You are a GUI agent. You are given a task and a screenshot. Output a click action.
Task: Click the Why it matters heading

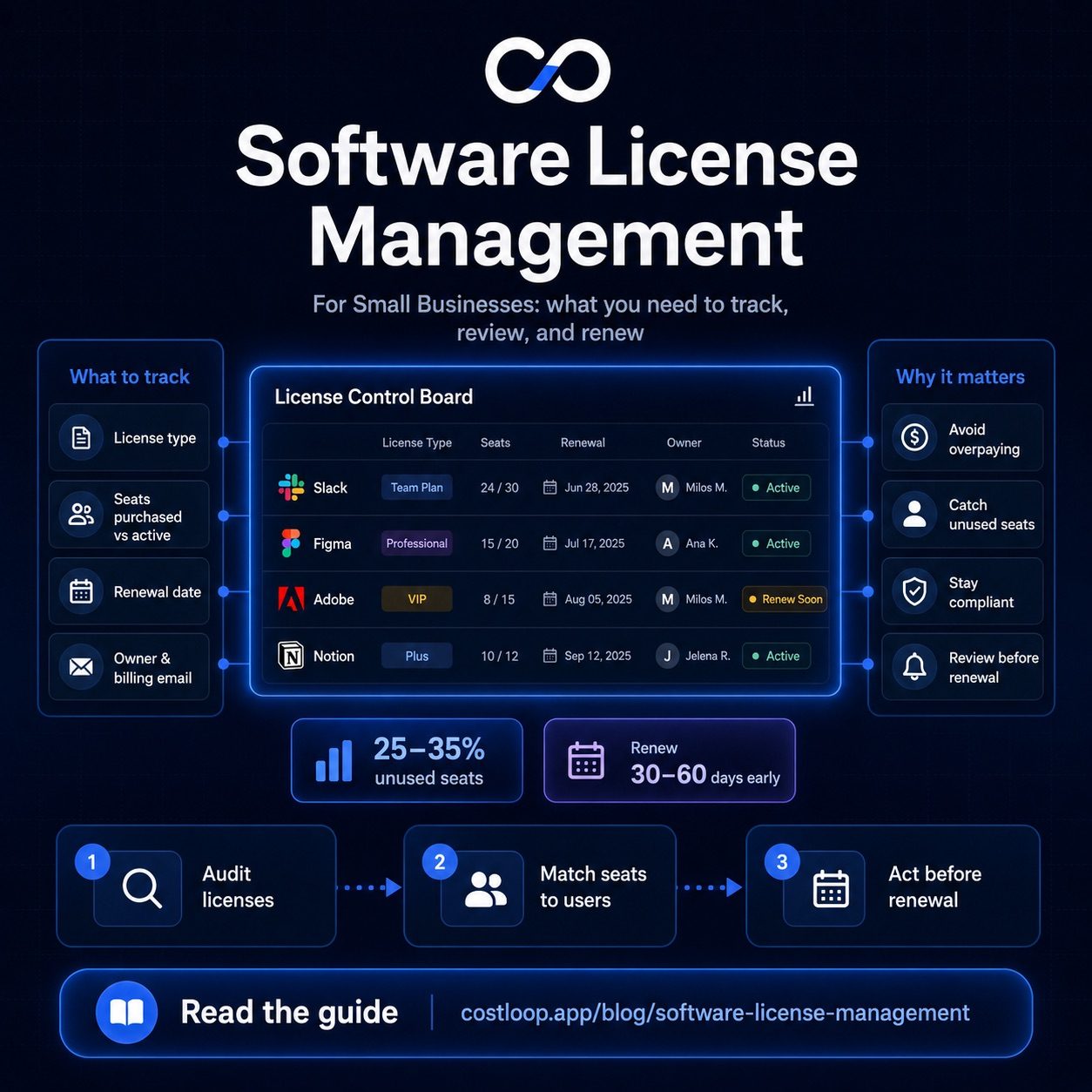click(961, 376)
